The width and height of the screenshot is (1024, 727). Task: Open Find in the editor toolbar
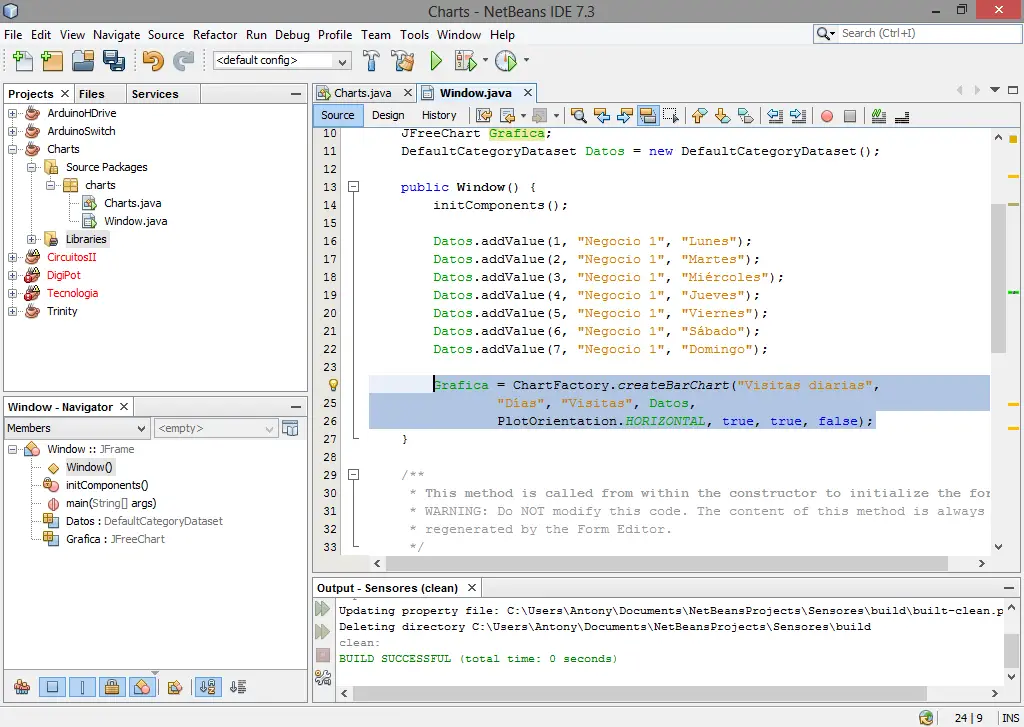coord(580,116)
